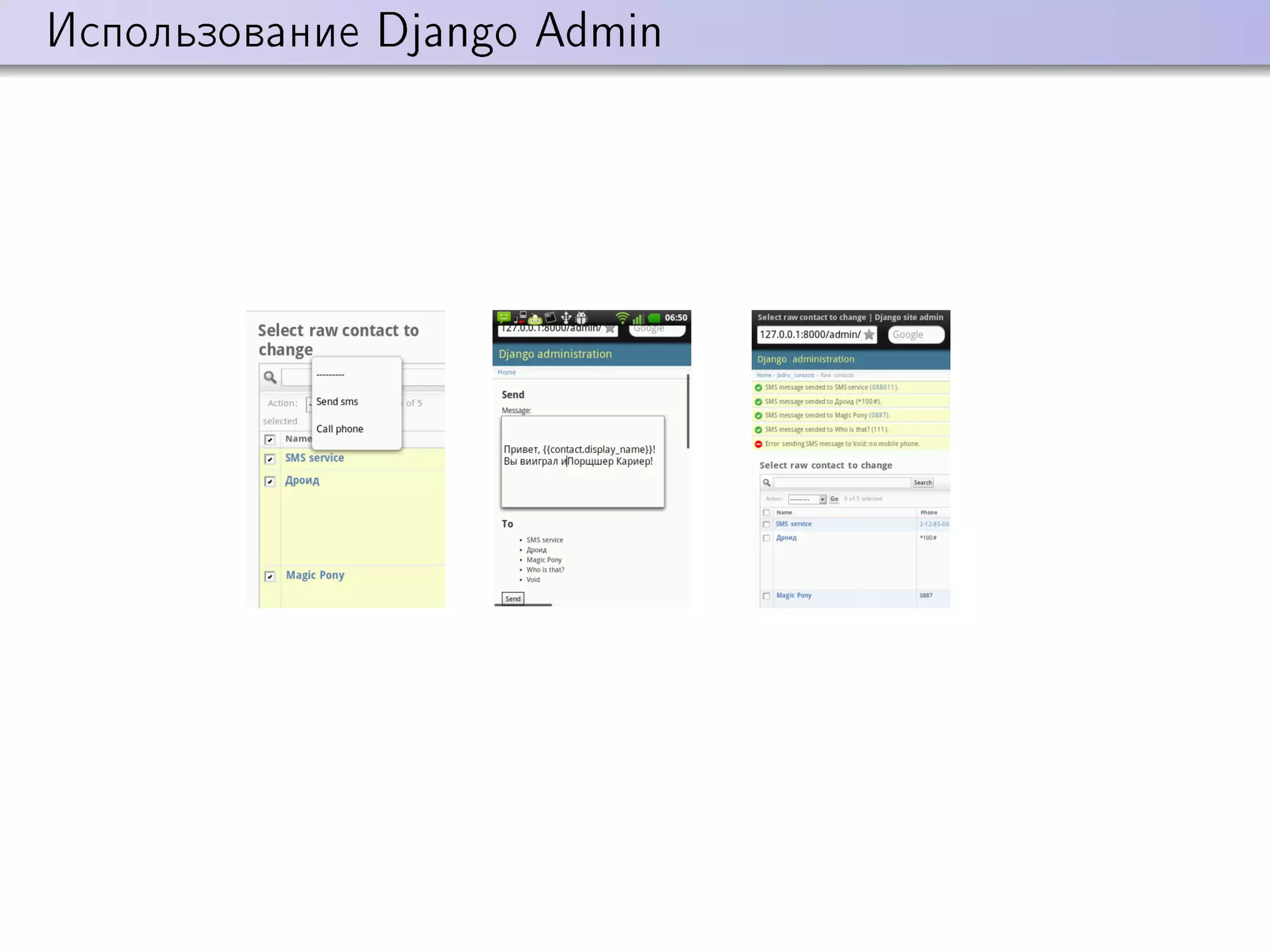Open the Magic Pony contact in the results page
Viewport: 1270px width, 952px height.
click(794, 596)
